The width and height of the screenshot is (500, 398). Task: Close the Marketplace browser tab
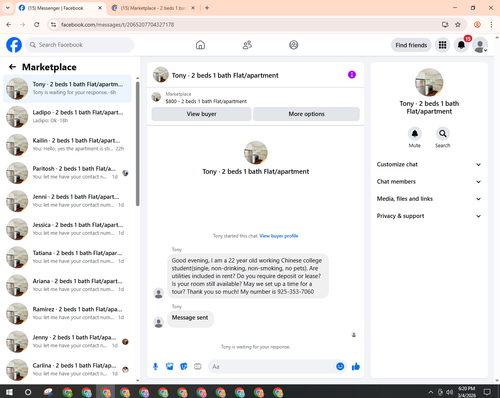pos(193,8)
